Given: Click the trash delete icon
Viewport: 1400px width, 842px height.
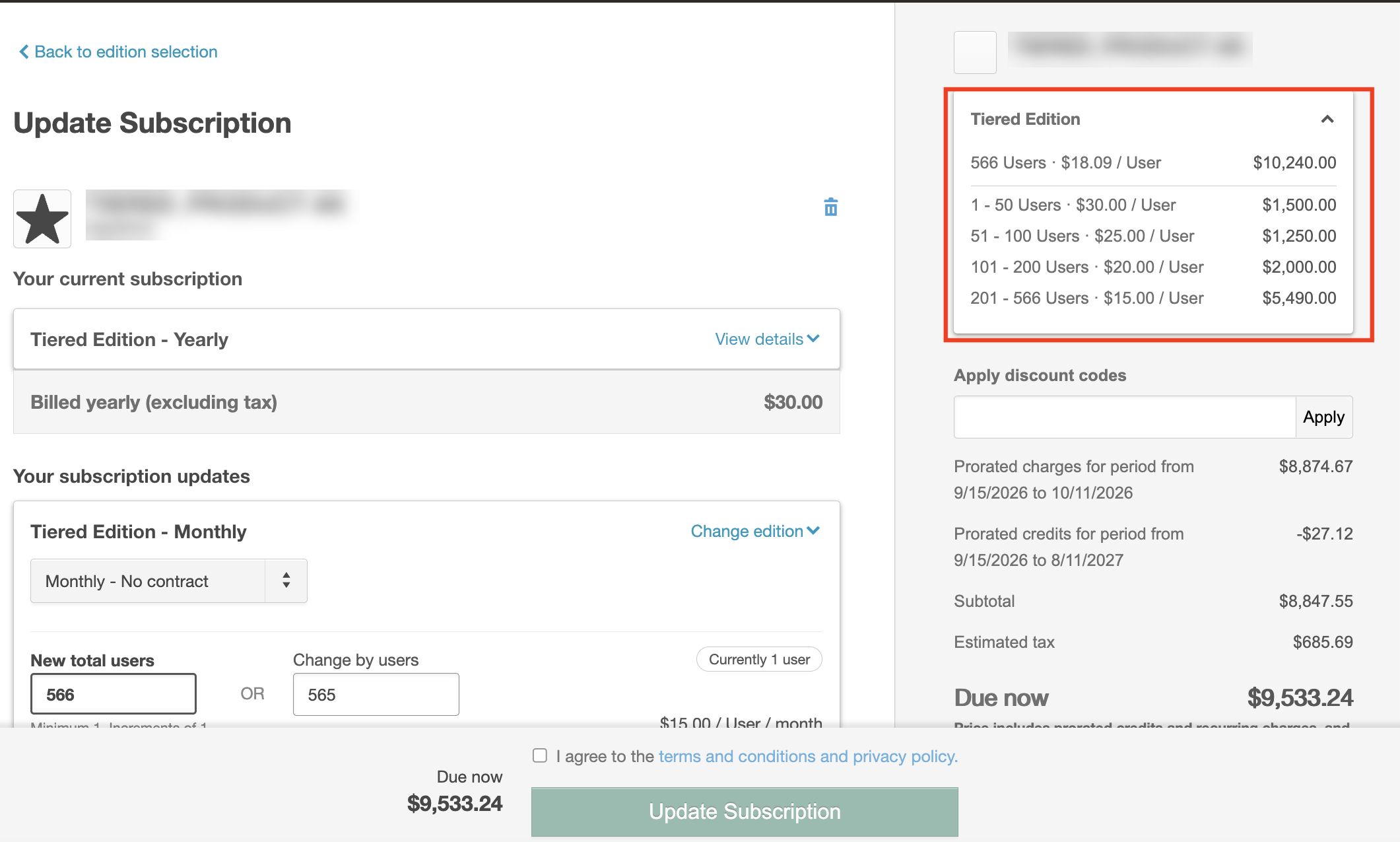Looking at the screenshot, I should 830,207.
